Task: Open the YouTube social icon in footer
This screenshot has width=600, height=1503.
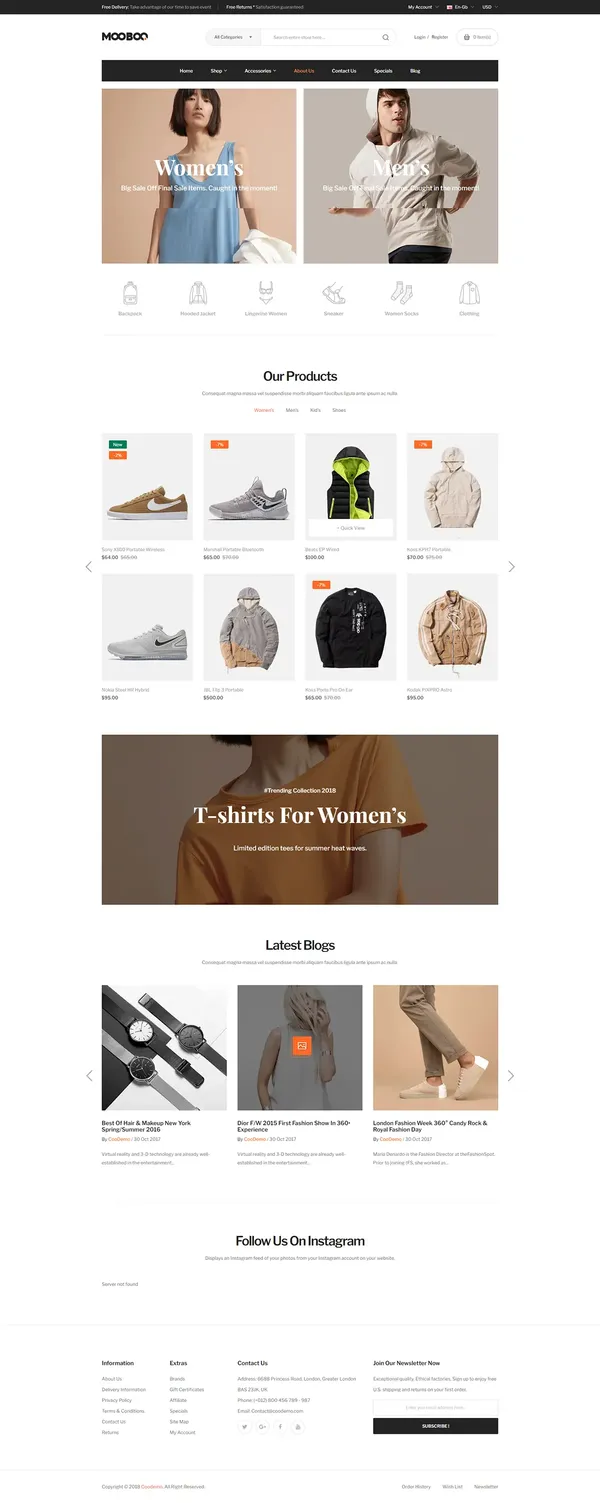Action: (298, 1427)
